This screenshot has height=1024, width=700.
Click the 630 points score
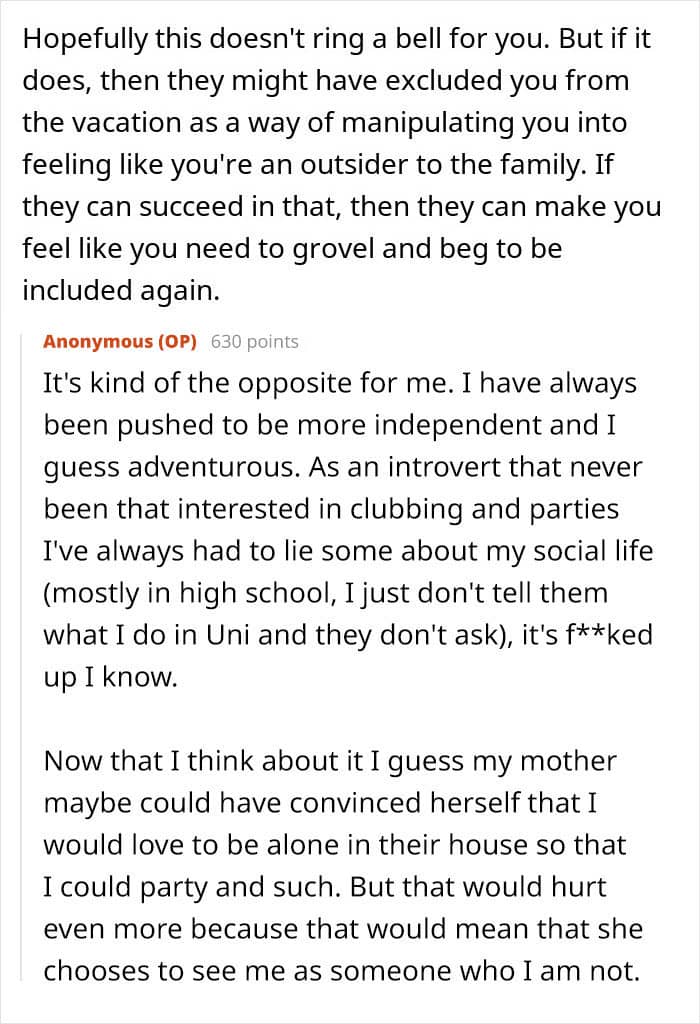click(x=255, y=342)
